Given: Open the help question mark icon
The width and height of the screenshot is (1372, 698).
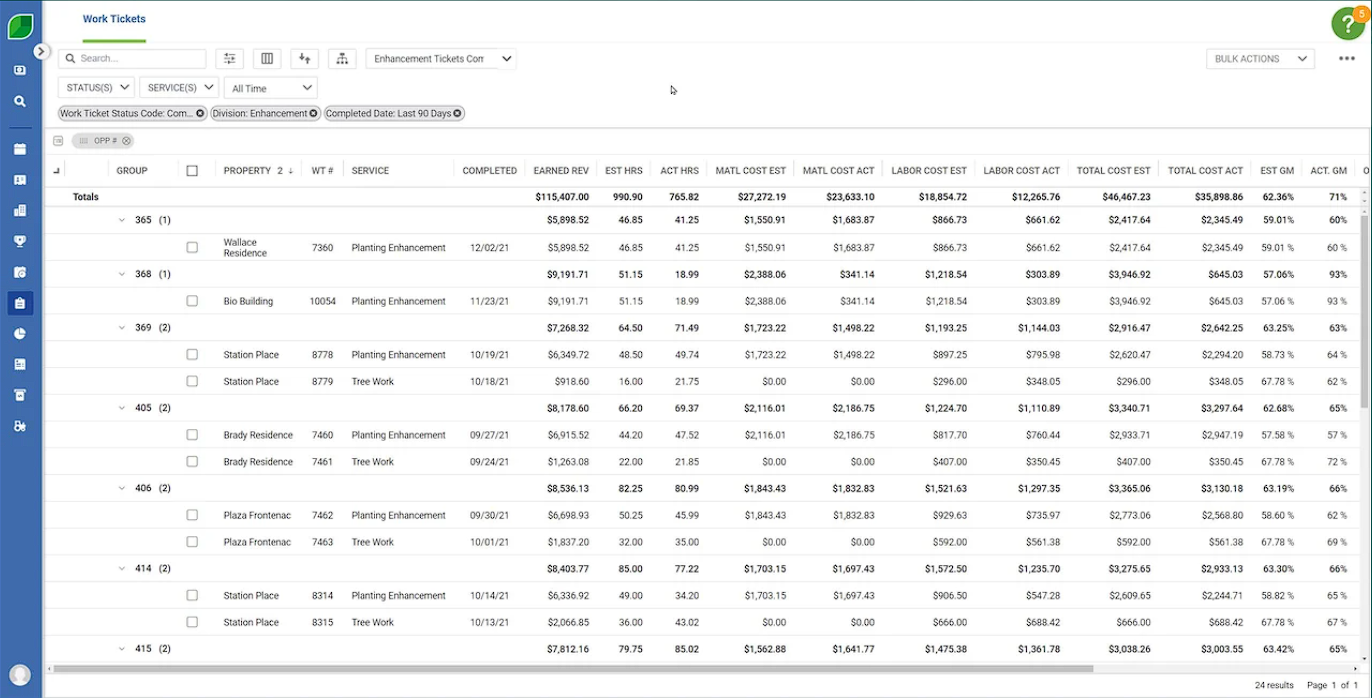Looking at the screenshot, I should (x=1348, y=24).
